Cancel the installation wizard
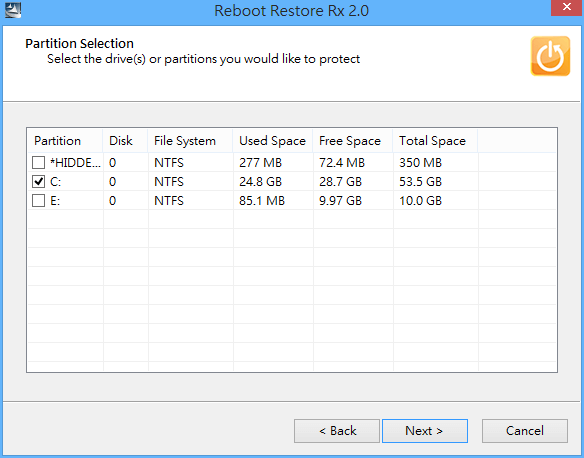This screenshot has width=584, height=458. [x=525, y=431]
